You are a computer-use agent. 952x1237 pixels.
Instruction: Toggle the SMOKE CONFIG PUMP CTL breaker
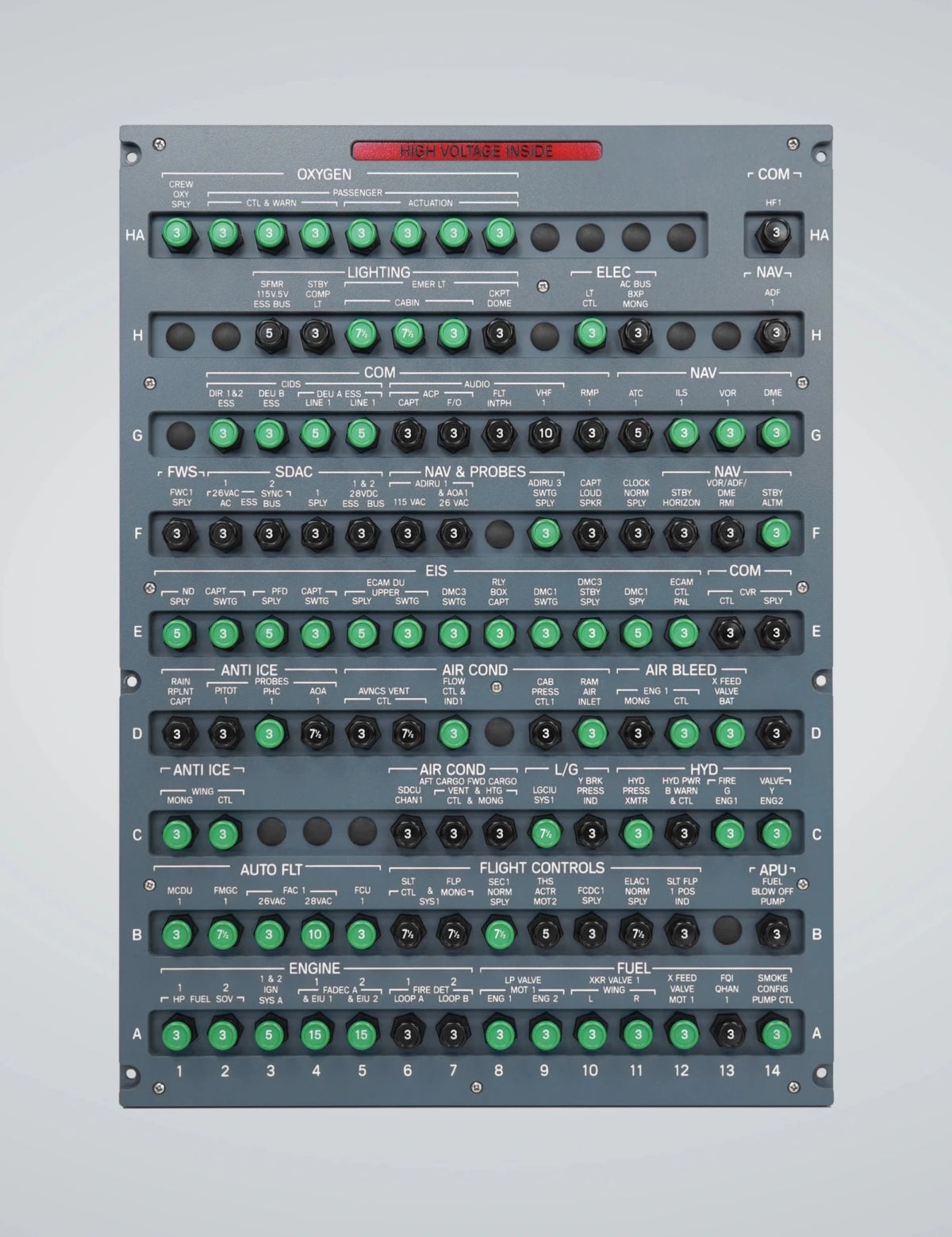point(775,1034)
